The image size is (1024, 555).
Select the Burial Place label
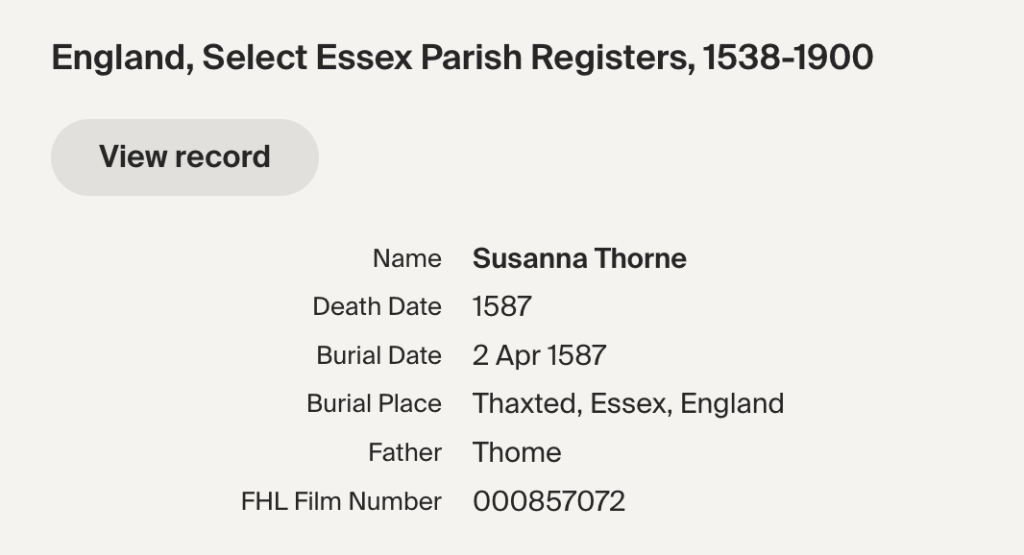click(x=374, y=404)
